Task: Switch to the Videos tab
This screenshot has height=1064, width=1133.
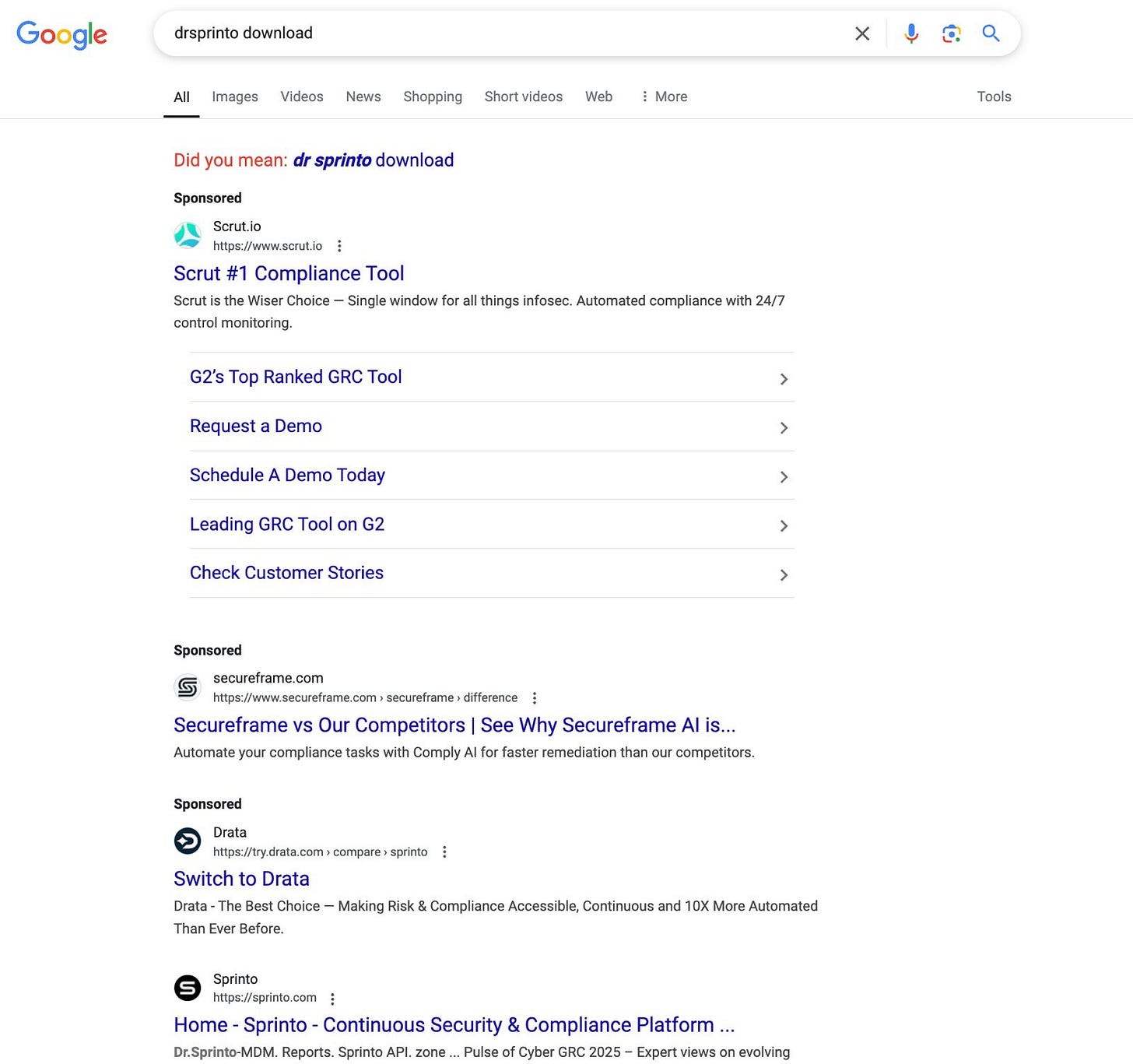Action: click(x=302, y=97)
